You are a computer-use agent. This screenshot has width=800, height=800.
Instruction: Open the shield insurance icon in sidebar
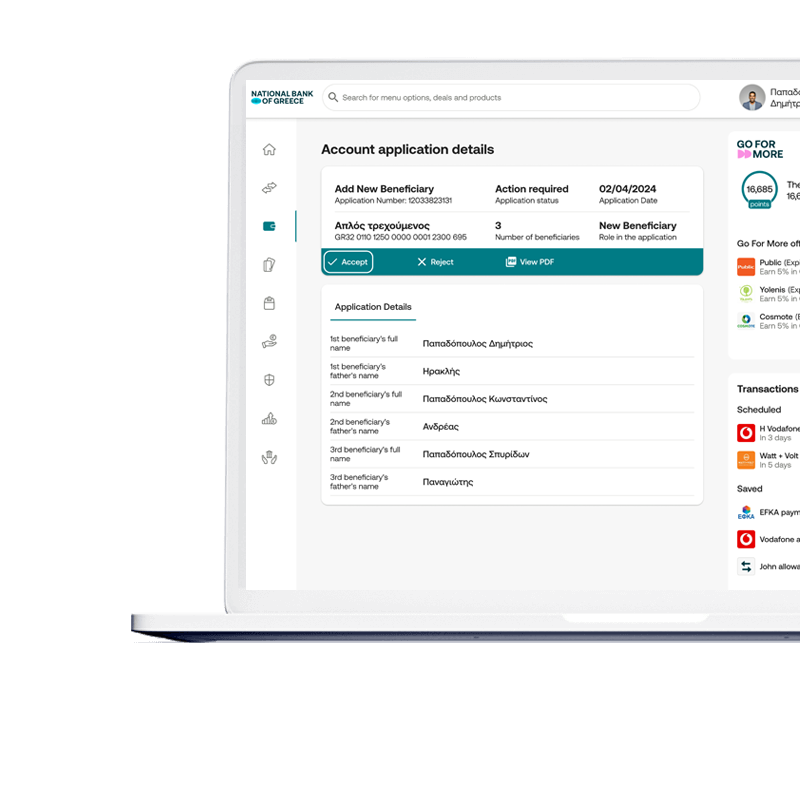point(268,378)
